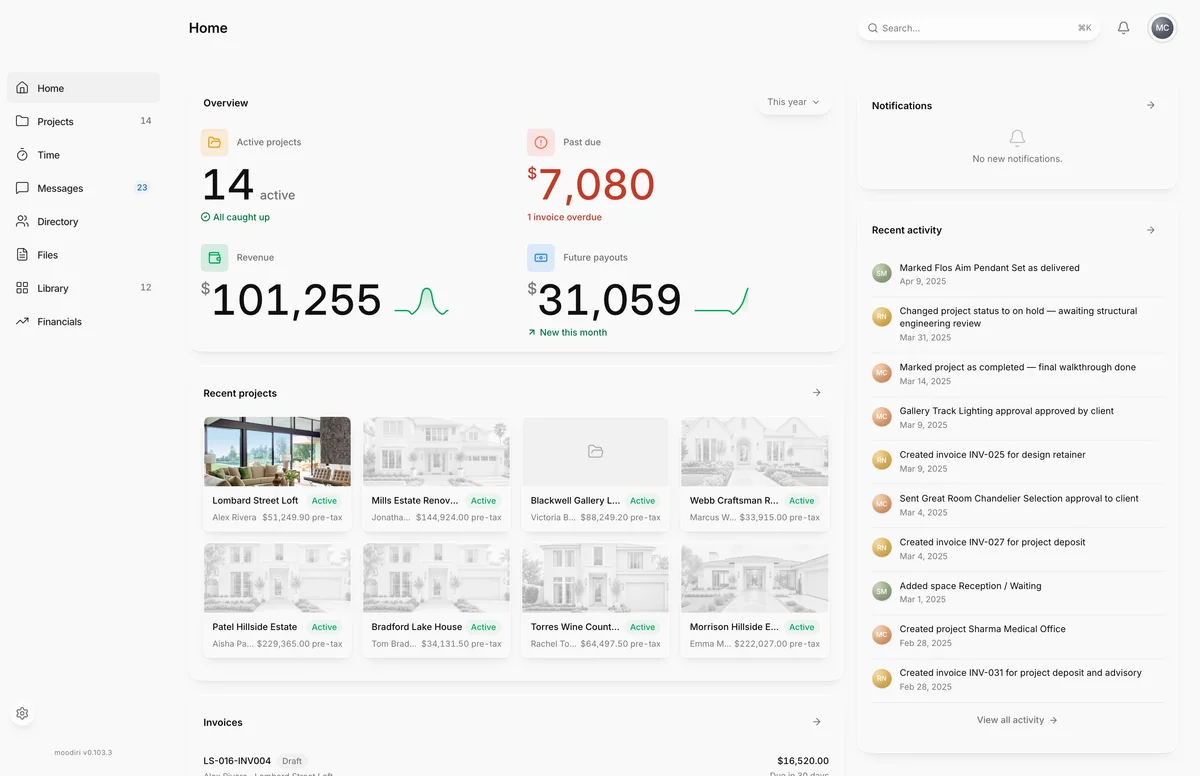
Task: Open the Morrison Hillside project card
Action: click(x=755, y=600)
